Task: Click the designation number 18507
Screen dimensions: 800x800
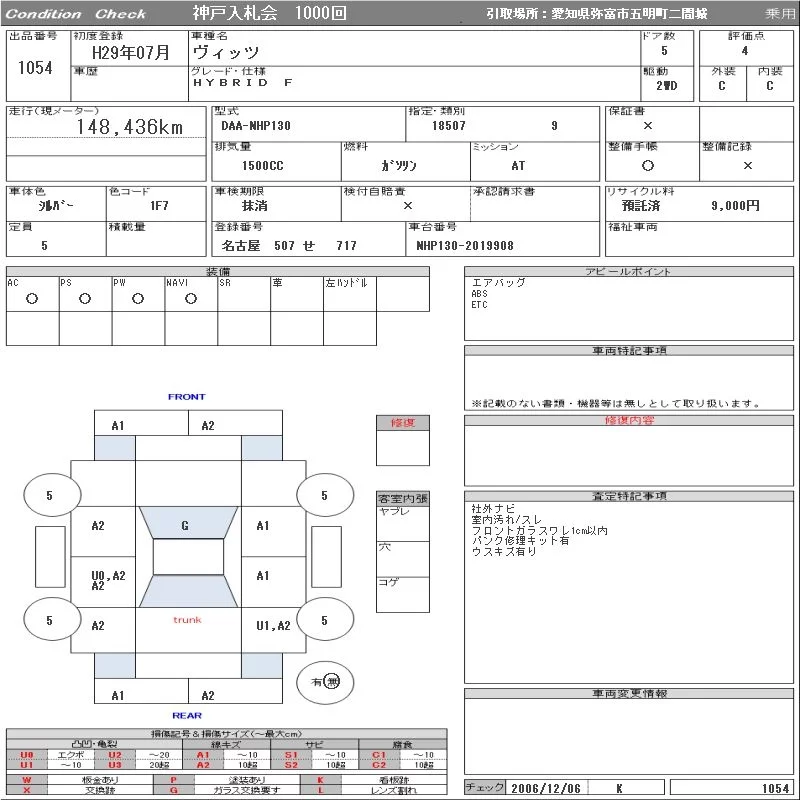Action: tap(448, 126)
